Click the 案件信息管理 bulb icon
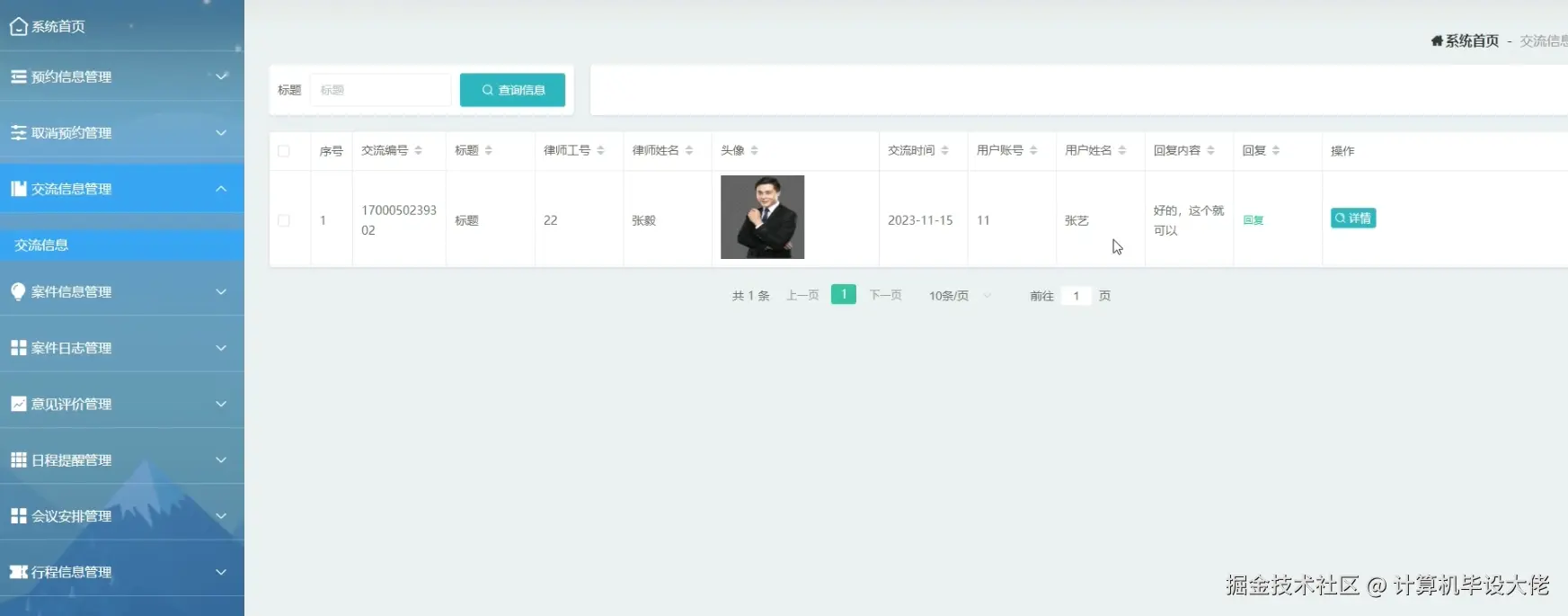 [x=18, y=291]
